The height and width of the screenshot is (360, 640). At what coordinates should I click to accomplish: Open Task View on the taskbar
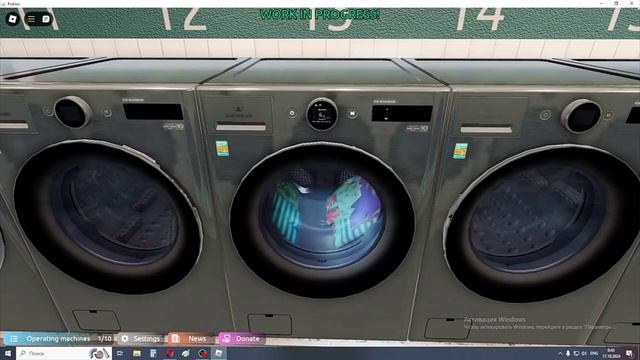120,353
